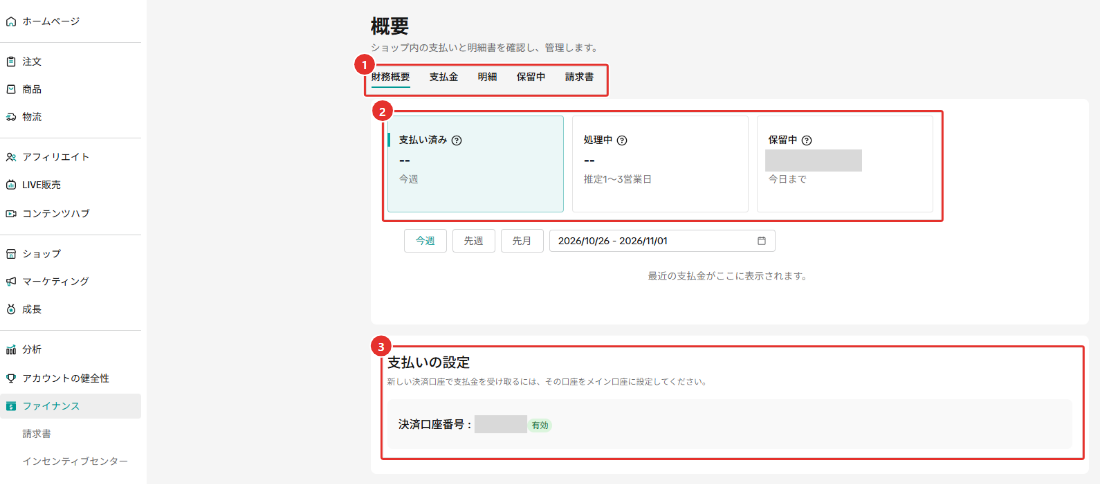
Task: Click the bag icon next to 商品
Action: coord(11,89)
